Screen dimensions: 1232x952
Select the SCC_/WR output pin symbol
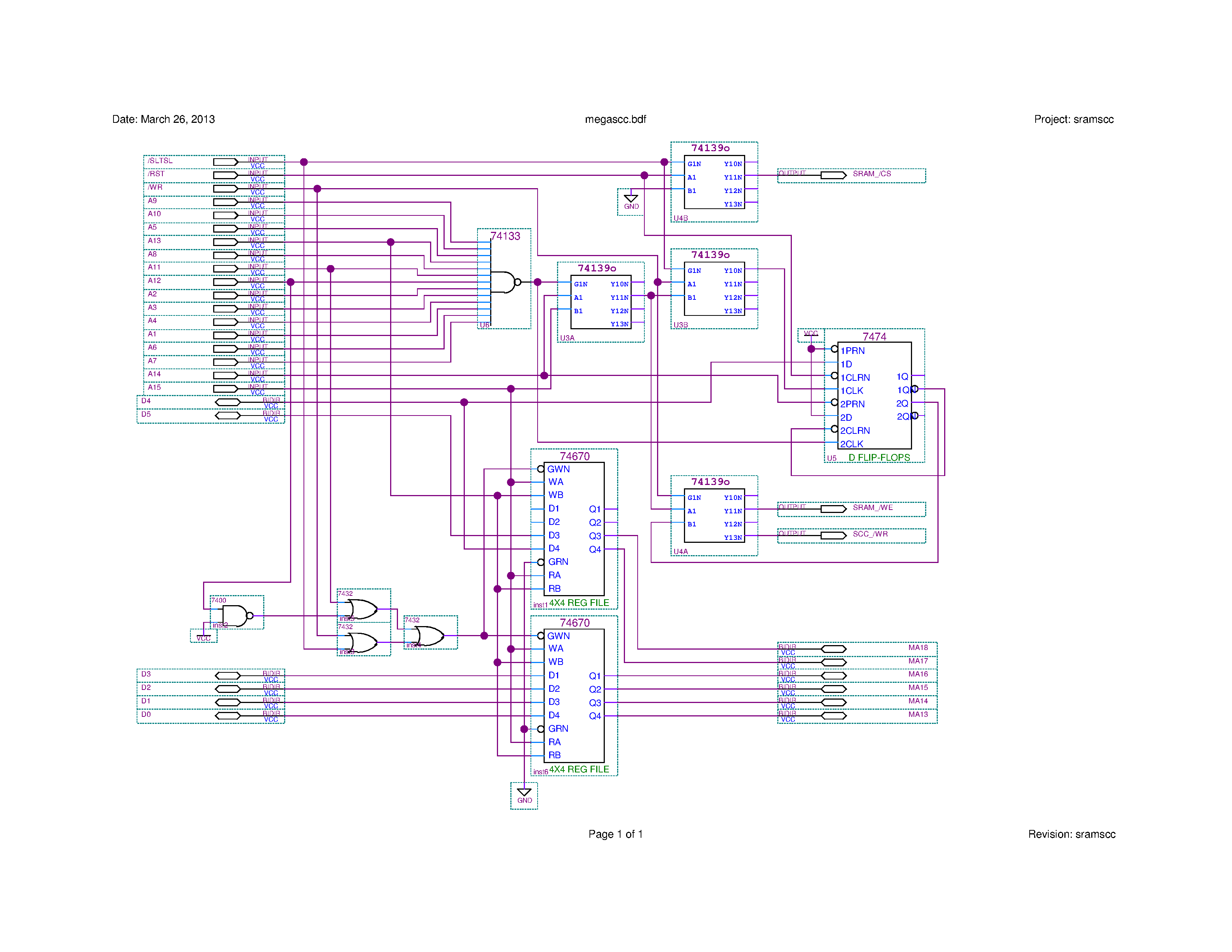point(834,535)
